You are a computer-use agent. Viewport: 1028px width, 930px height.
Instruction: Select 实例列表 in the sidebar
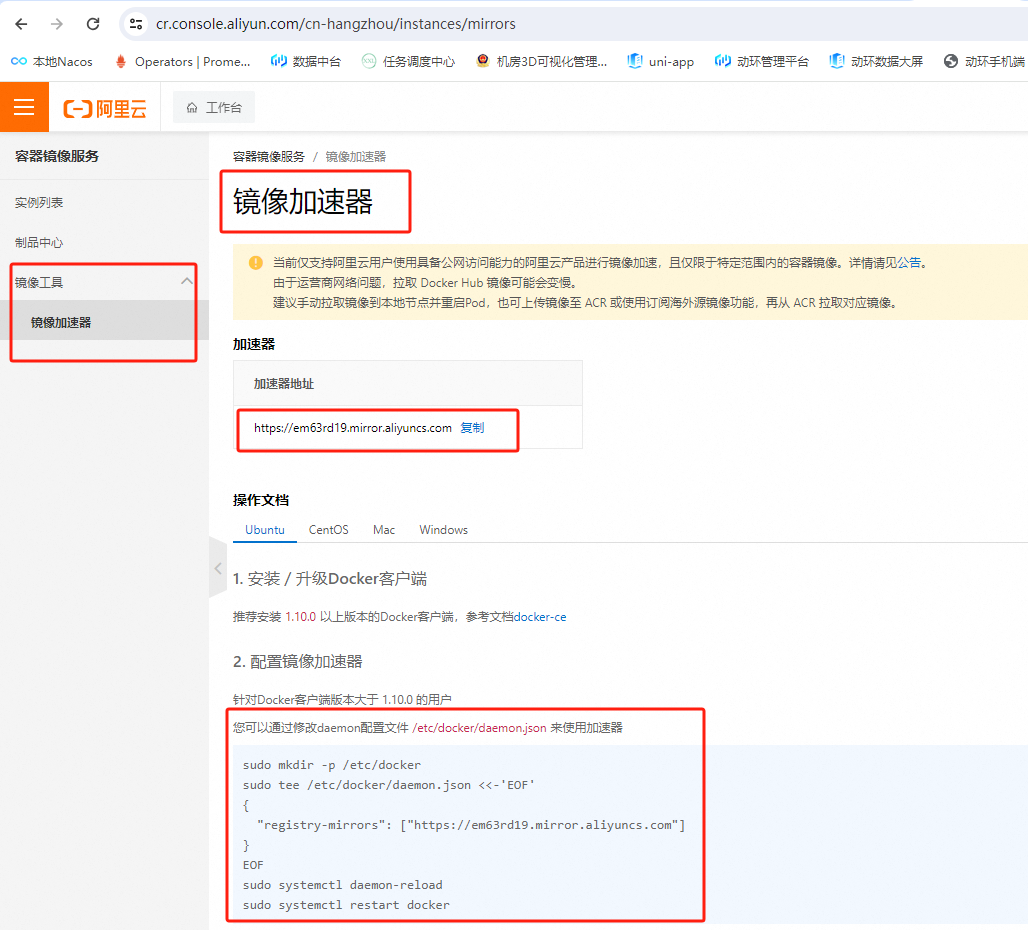(x=39, y=203)
